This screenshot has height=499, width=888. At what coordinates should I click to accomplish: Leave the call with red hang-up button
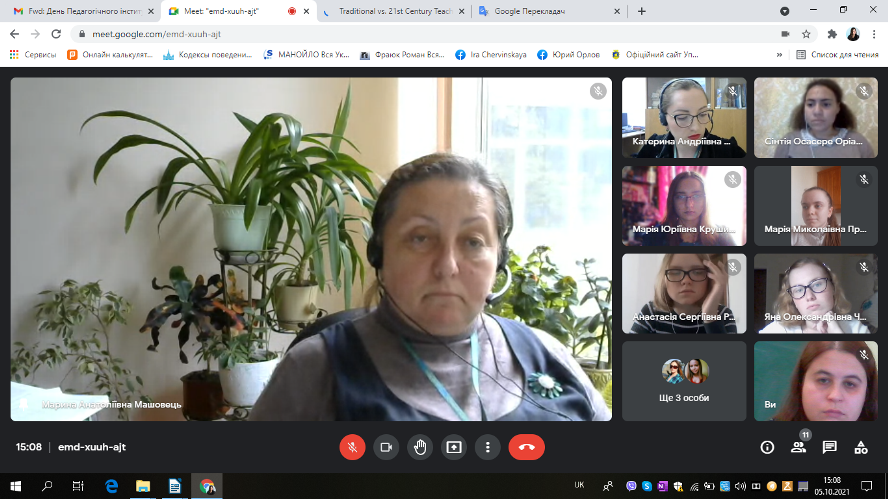[527, 447]
